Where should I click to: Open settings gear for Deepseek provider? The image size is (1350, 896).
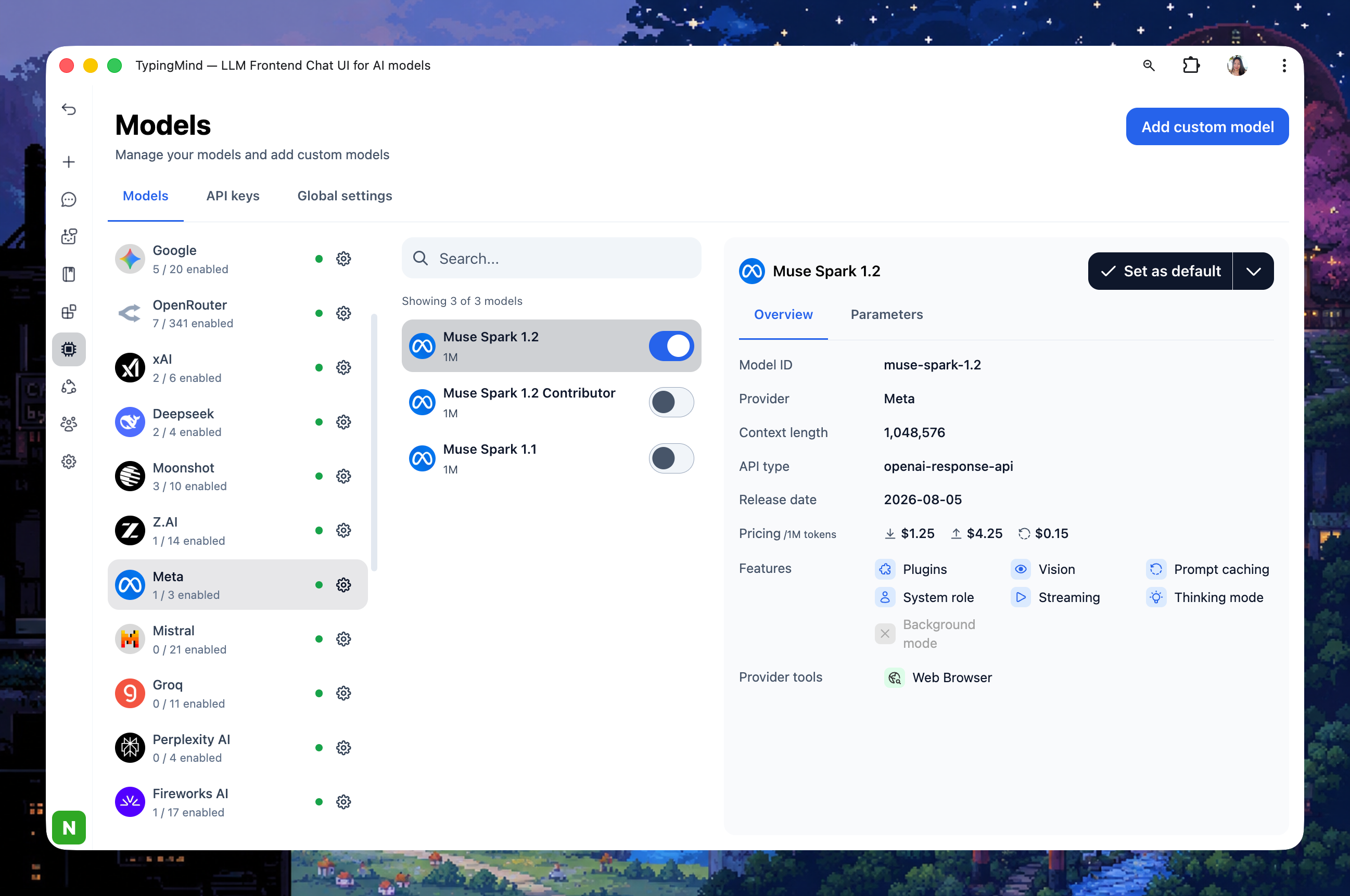tap(343, 423)
